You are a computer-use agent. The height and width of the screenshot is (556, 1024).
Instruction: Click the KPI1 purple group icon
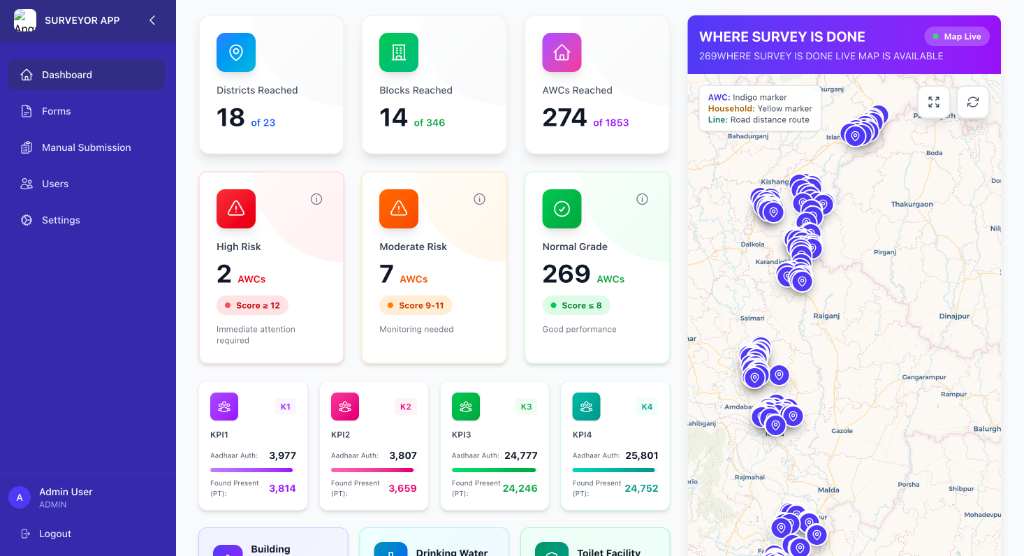224,406
